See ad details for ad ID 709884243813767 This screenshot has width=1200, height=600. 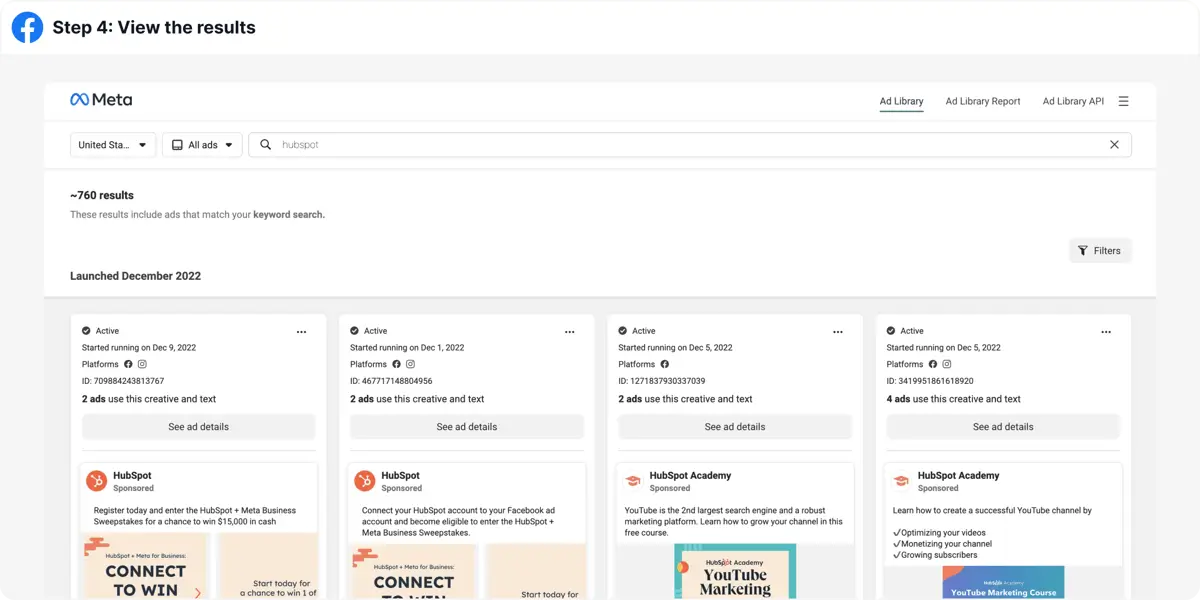tap(198, 427)
